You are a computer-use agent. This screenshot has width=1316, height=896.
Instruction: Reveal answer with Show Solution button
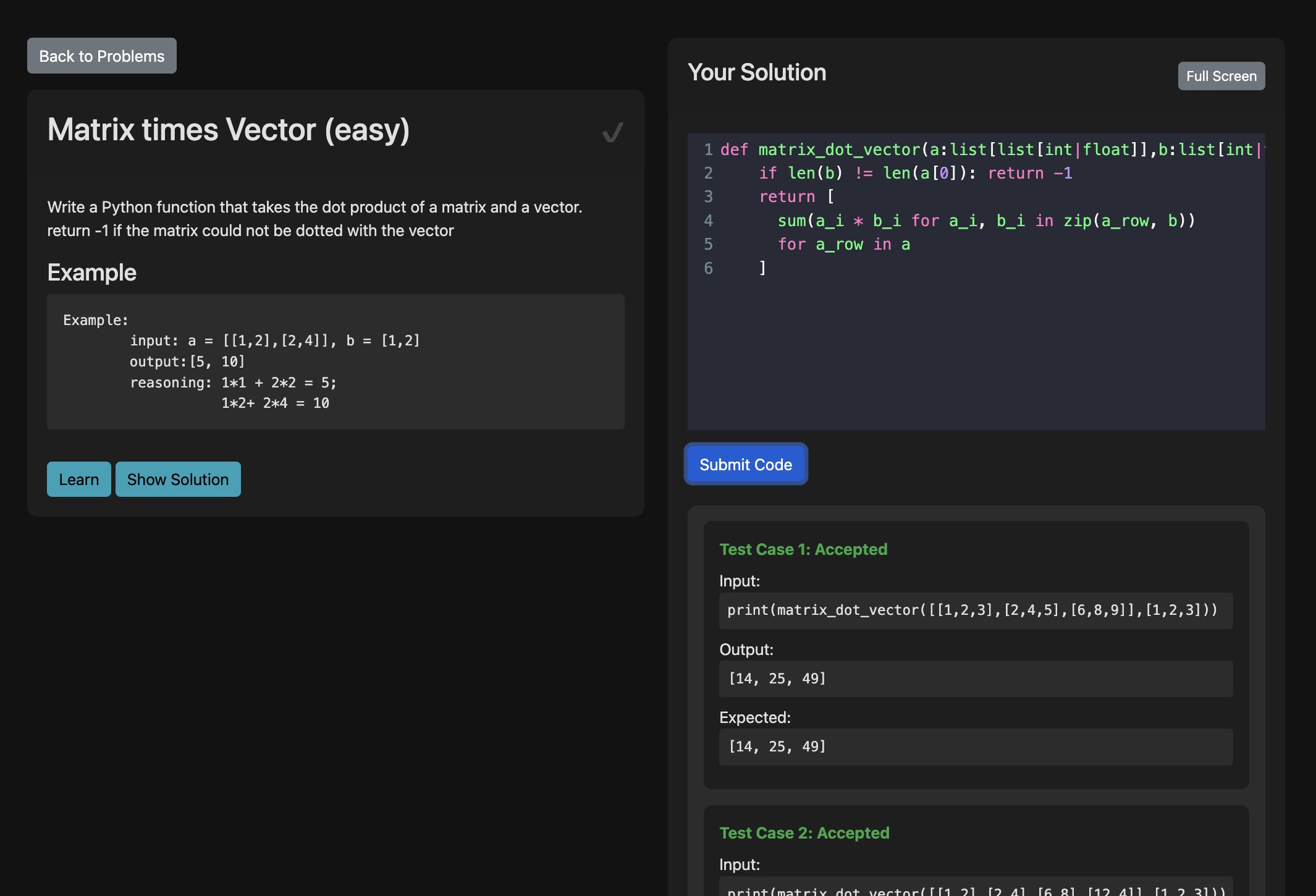tap(178, 479)
